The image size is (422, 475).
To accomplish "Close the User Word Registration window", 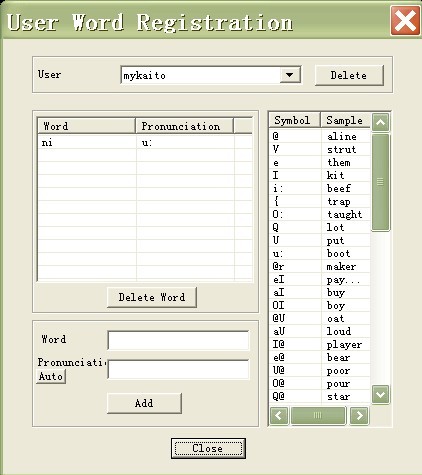I will pos(405,20).
